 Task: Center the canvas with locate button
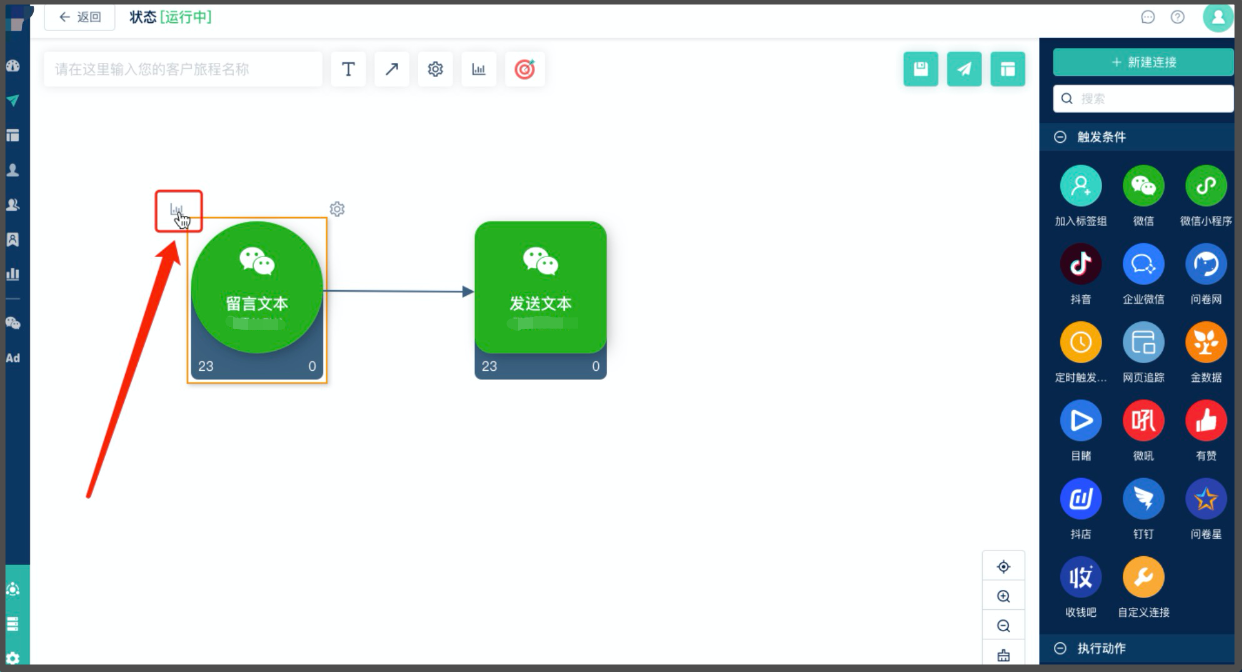[1004, 566]
